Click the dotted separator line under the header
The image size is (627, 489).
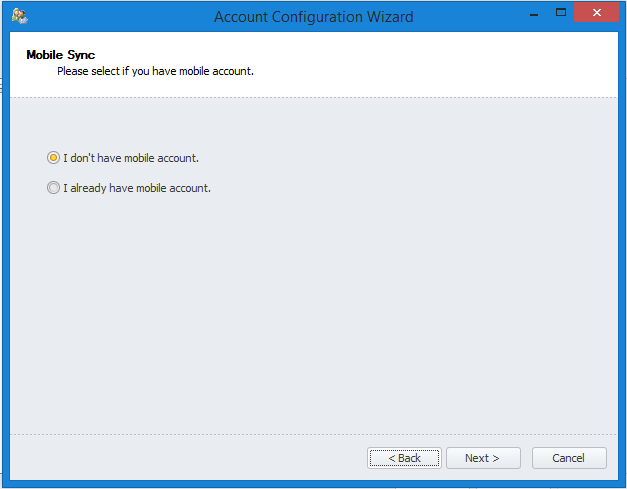point(313,97)
